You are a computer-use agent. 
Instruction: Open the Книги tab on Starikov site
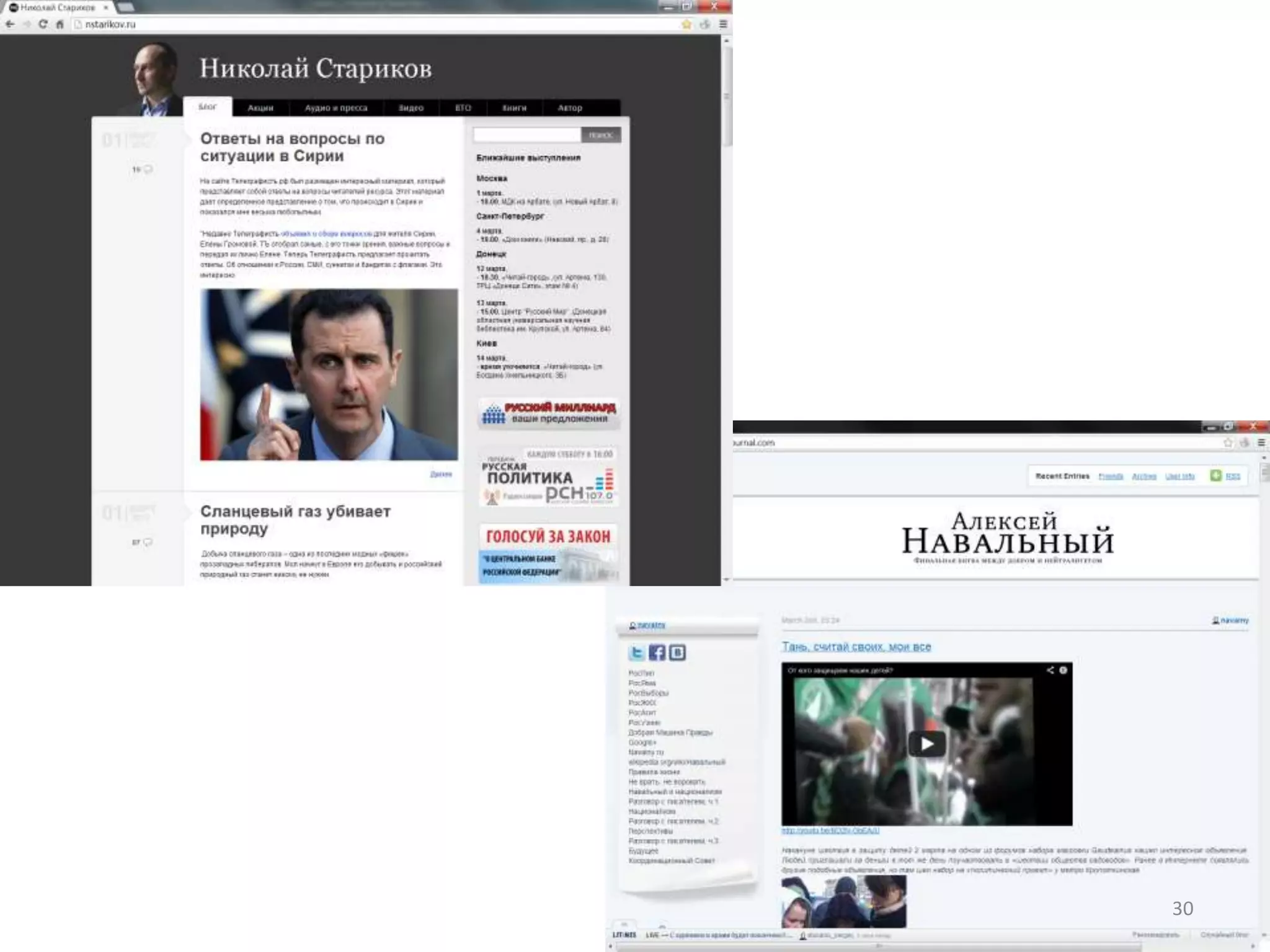pyautogui.click(x=514, y=108)
